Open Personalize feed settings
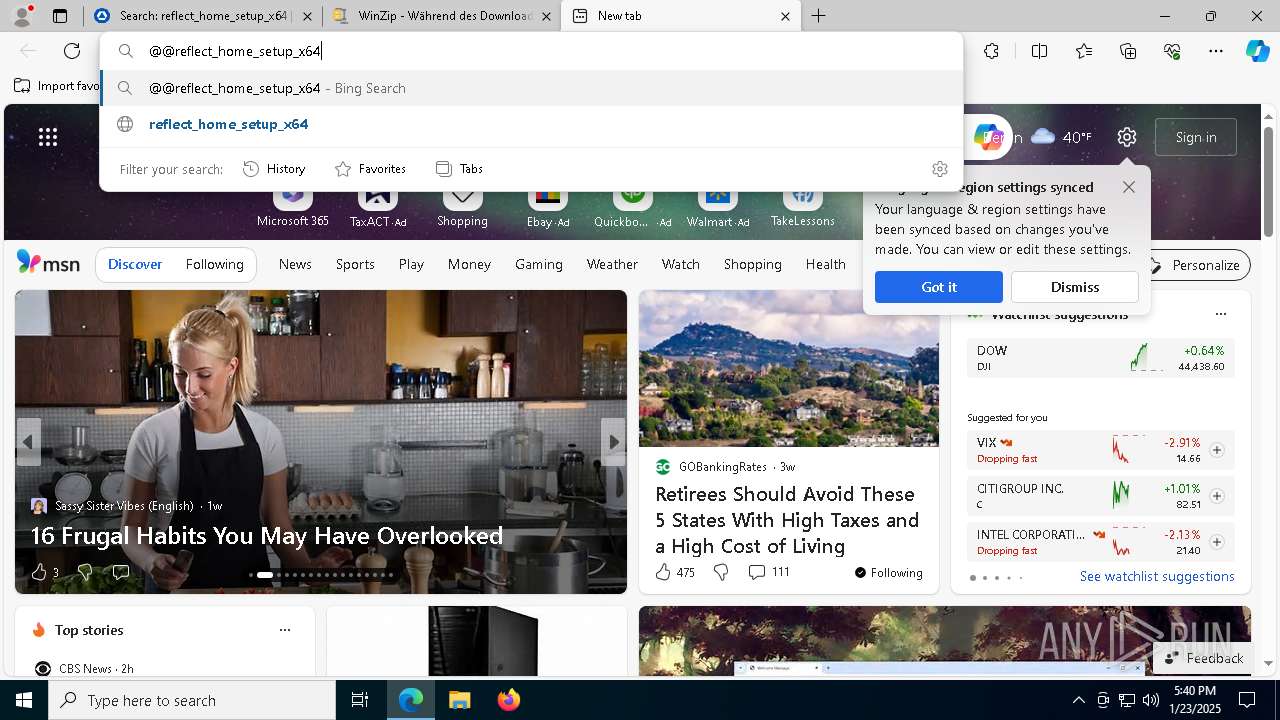Screen dimensions: 1280x720 (1195, 265)
